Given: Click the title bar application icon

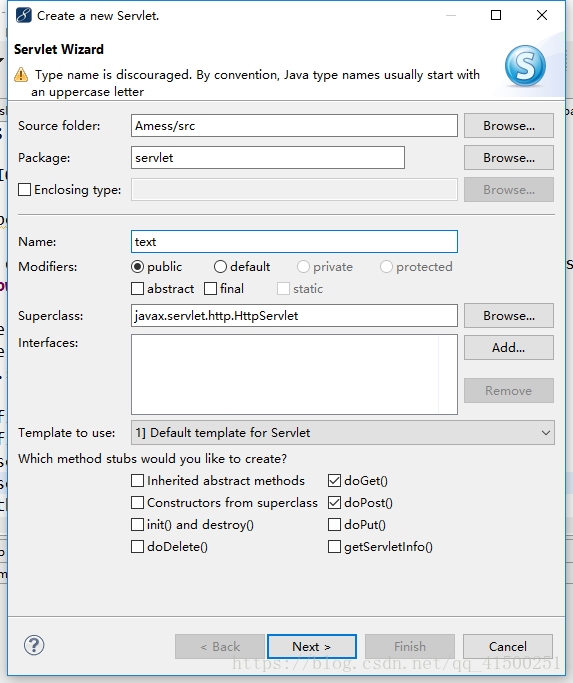Looking at the screenshot, I should pyautogui.click(x=24, y=15).
